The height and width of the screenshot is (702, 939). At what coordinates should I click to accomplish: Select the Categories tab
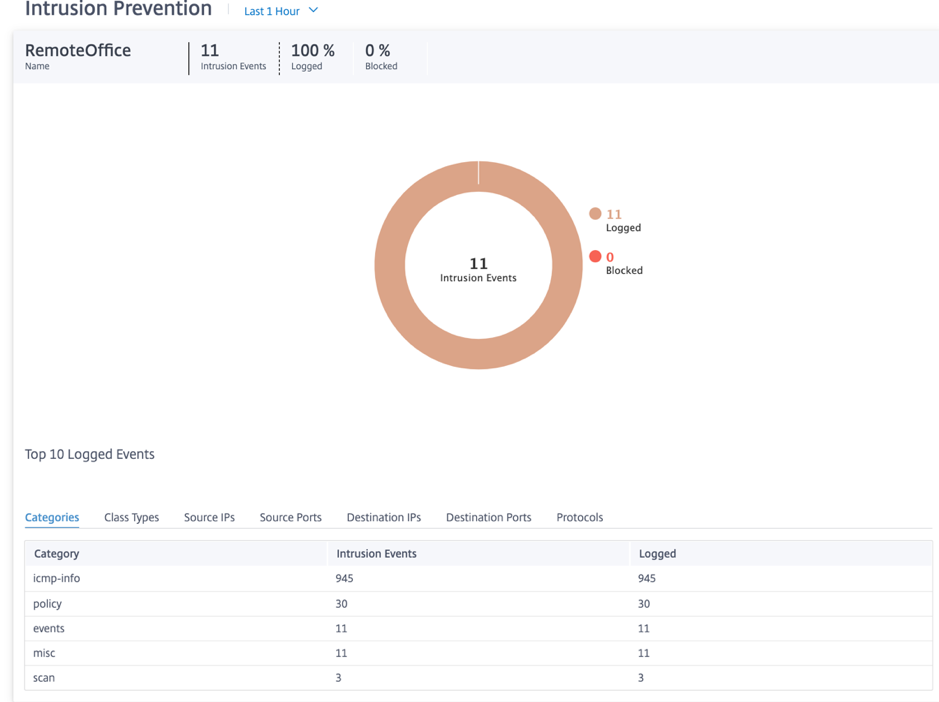point(52,517)
